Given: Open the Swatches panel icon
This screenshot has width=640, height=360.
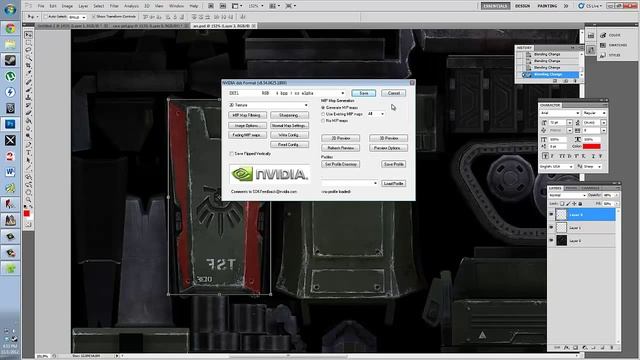Looking at the screenshot, I should 603,45.
